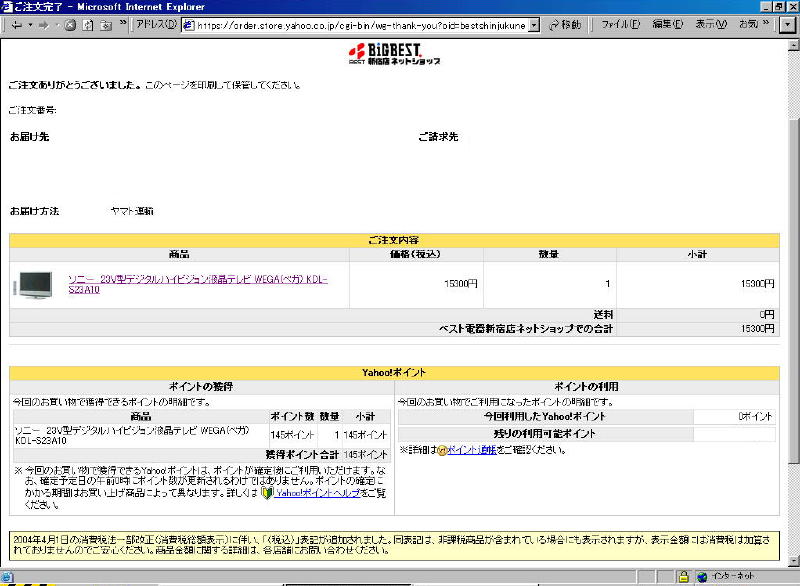Click the SSL padlock icon in status bar
The width and height of the screenshot is (800, 586).
pos(683,577)
